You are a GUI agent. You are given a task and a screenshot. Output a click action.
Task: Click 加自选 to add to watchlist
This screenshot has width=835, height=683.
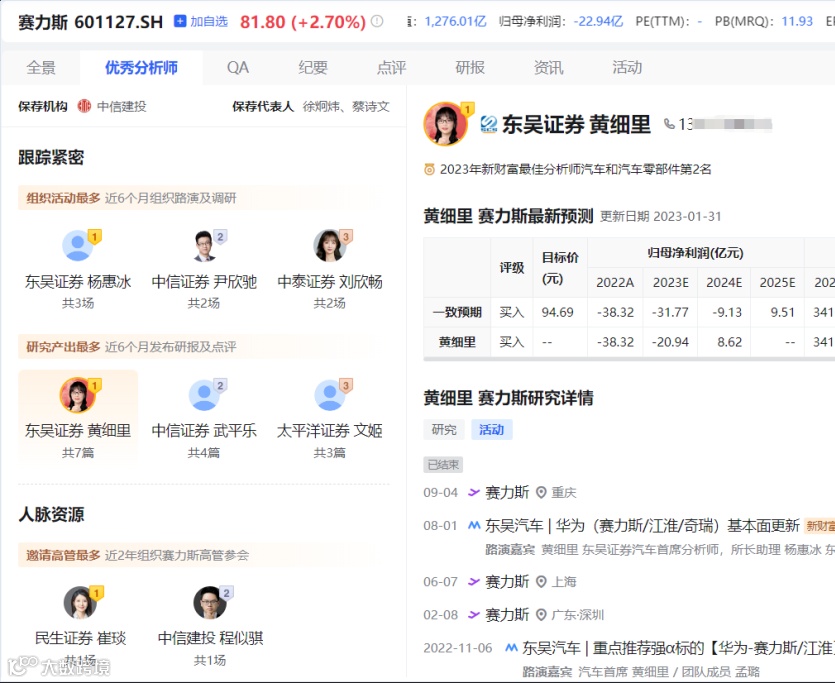[x=201, y=21]
